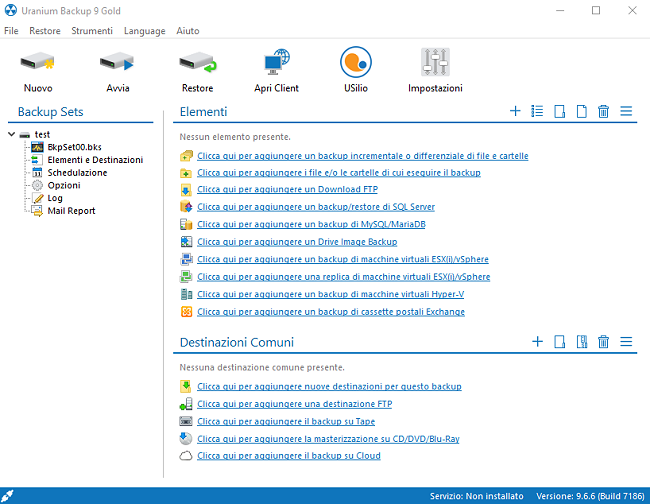
Task: Select Log in the tree
Action: 55,198
